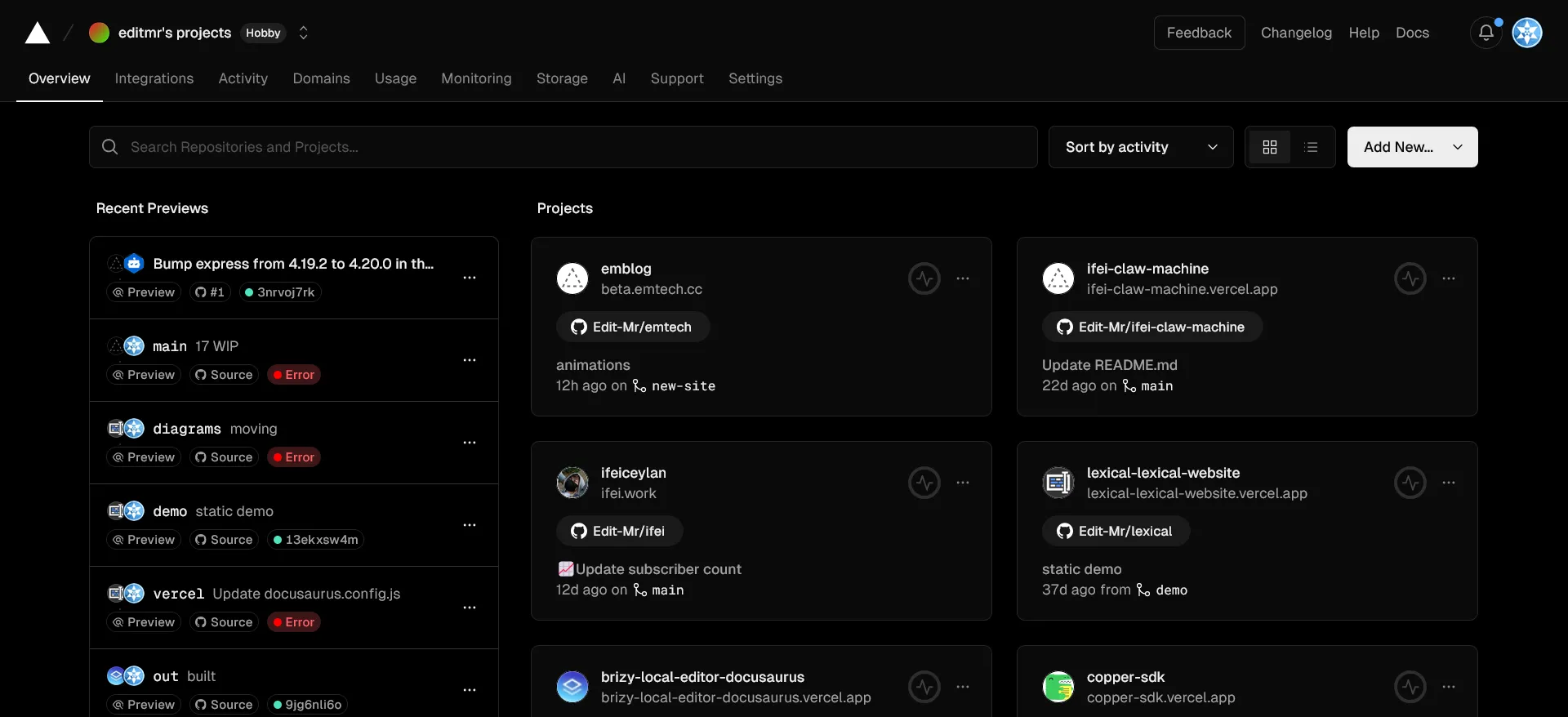Open the Storage tab

point(562,78)
